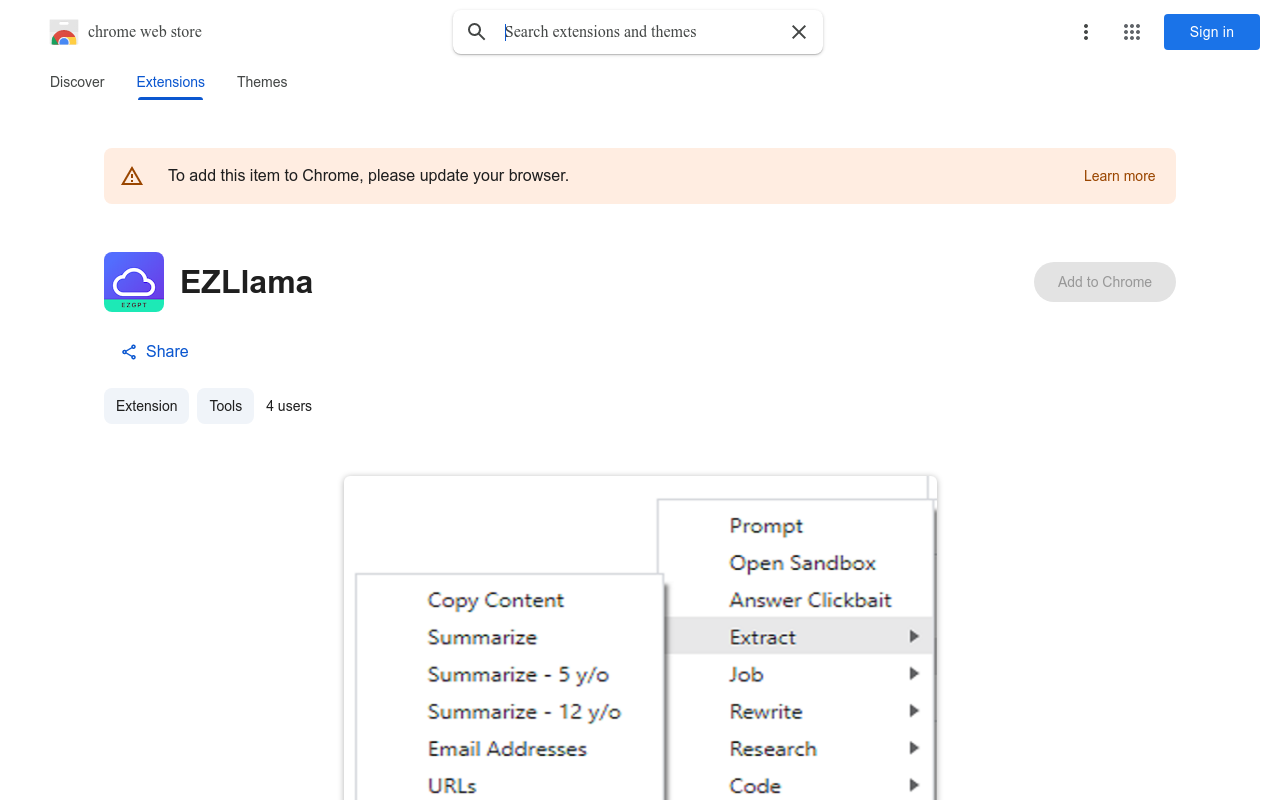Open the Google apps grid
The width and height of the screenshot is (1280, 800).
[x=1132, y=32]
